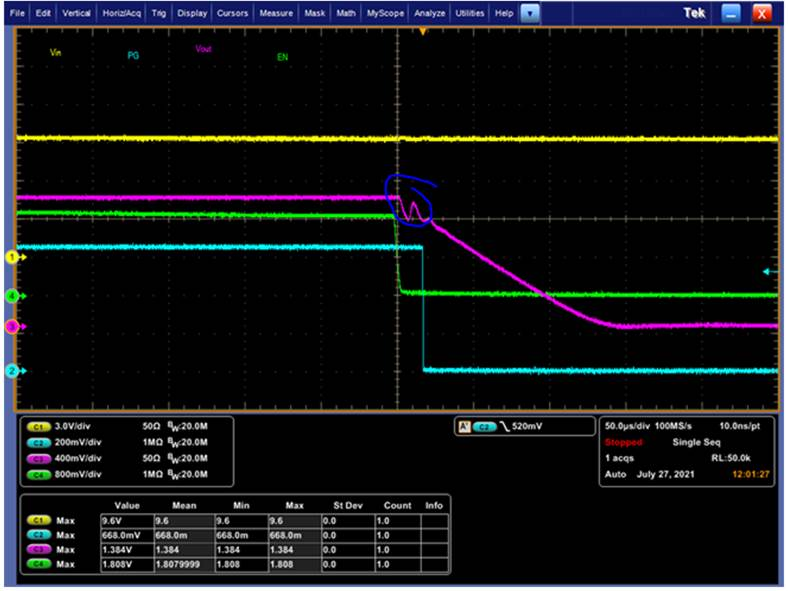This screenshot has width=788, height=591.
Task: Click the C1 Max measurement badge
Action: pyautogui.click(x=37, y=521)
